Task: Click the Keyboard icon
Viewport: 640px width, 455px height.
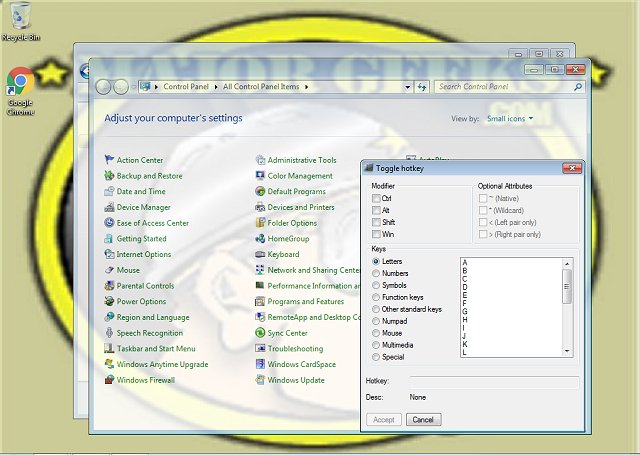Action: [x=260, y=254]
